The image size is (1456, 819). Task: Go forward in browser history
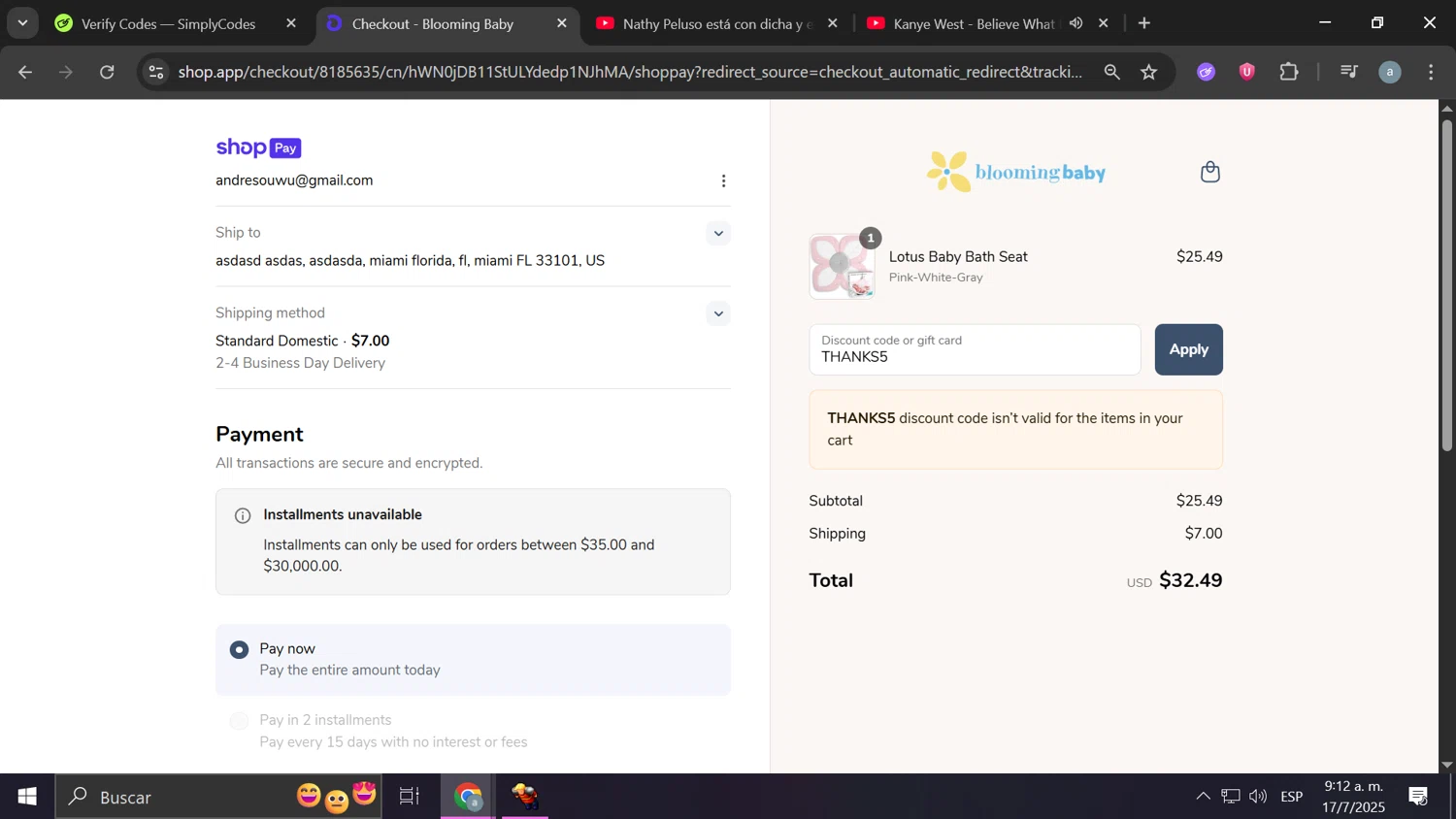pos(66,72)
